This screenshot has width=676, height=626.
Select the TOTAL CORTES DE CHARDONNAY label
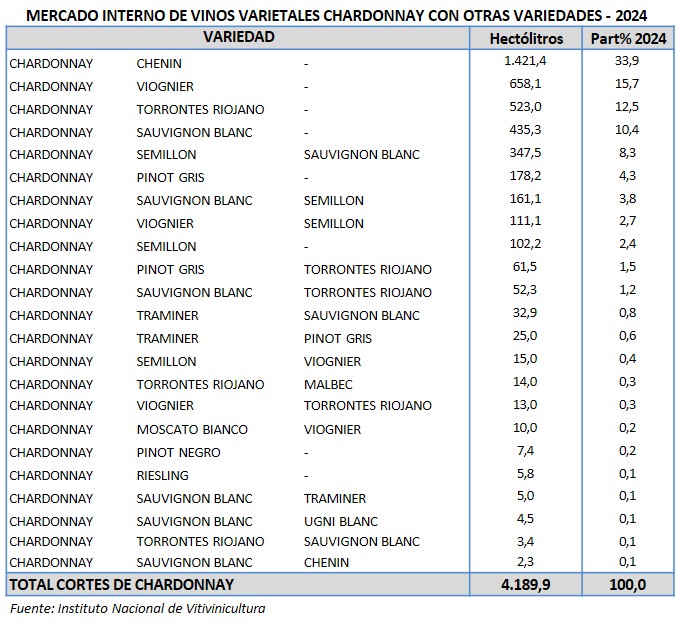[x=121, y=584]
